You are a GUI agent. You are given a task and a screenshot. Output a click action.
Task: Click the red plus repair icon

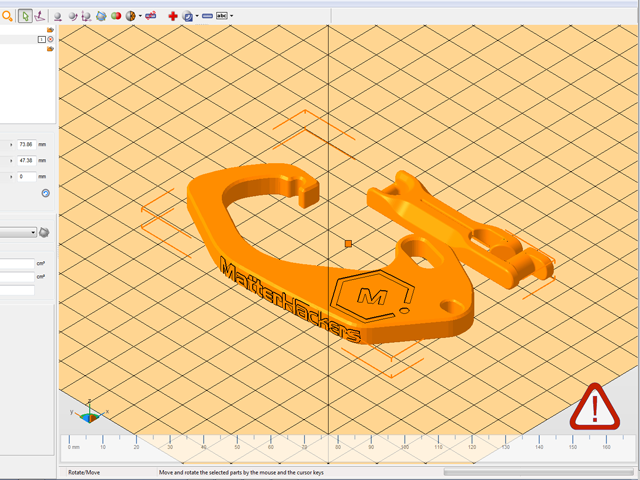pyautogui.click(x=173, y=16)
